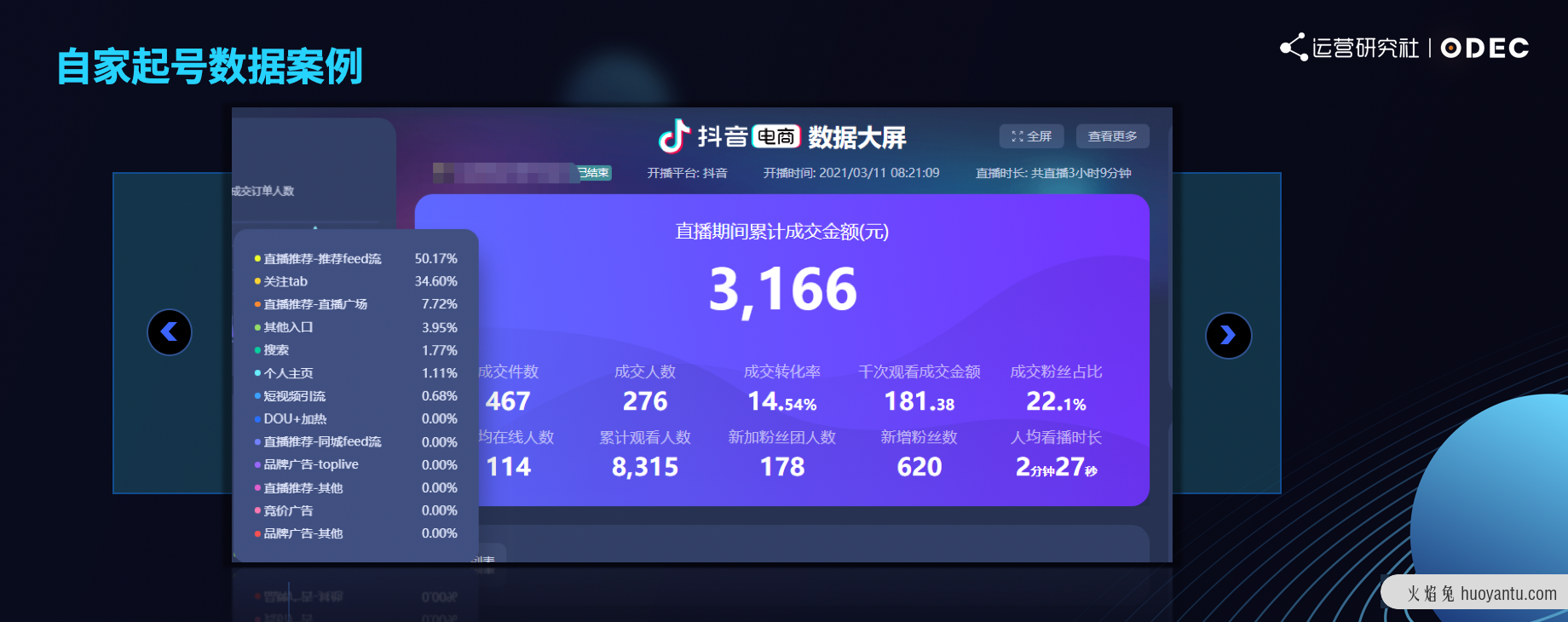Click the Douyin music-note logo
Viewport: 1568px width, 622px height.
[674, 136]
